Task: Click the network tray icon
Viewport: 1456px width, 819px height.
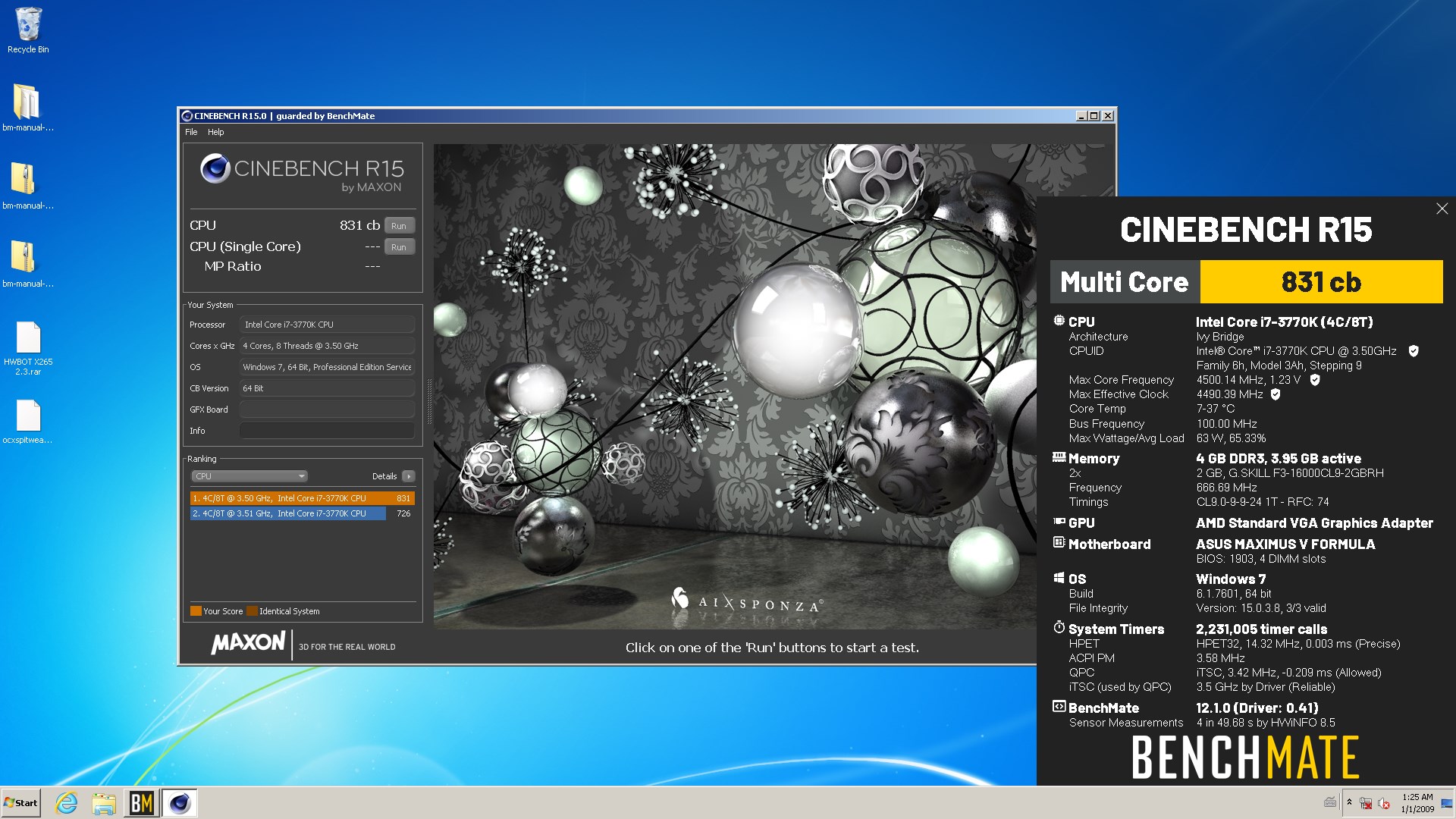Action: pos(1366,803)
